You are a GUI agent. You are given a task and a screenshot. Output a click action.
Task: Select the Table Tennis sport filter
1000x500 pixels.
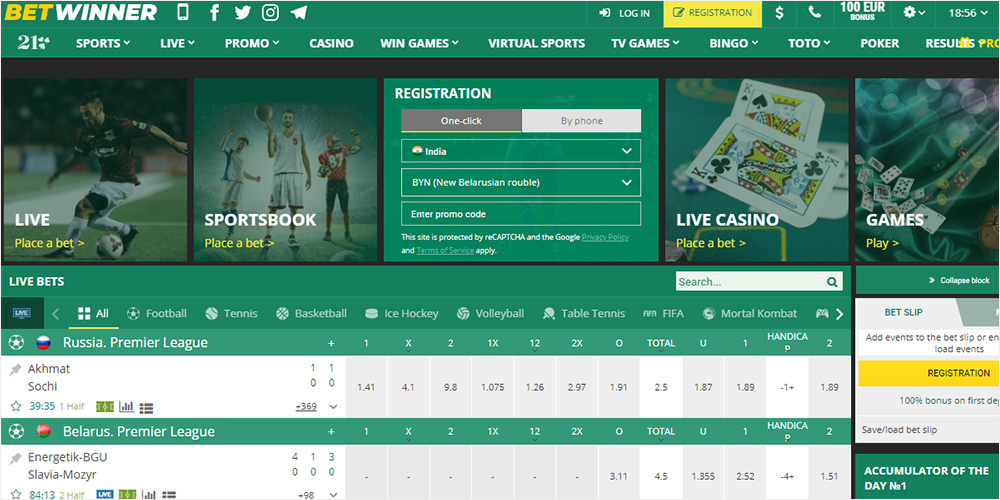click(x=584, y=313)
